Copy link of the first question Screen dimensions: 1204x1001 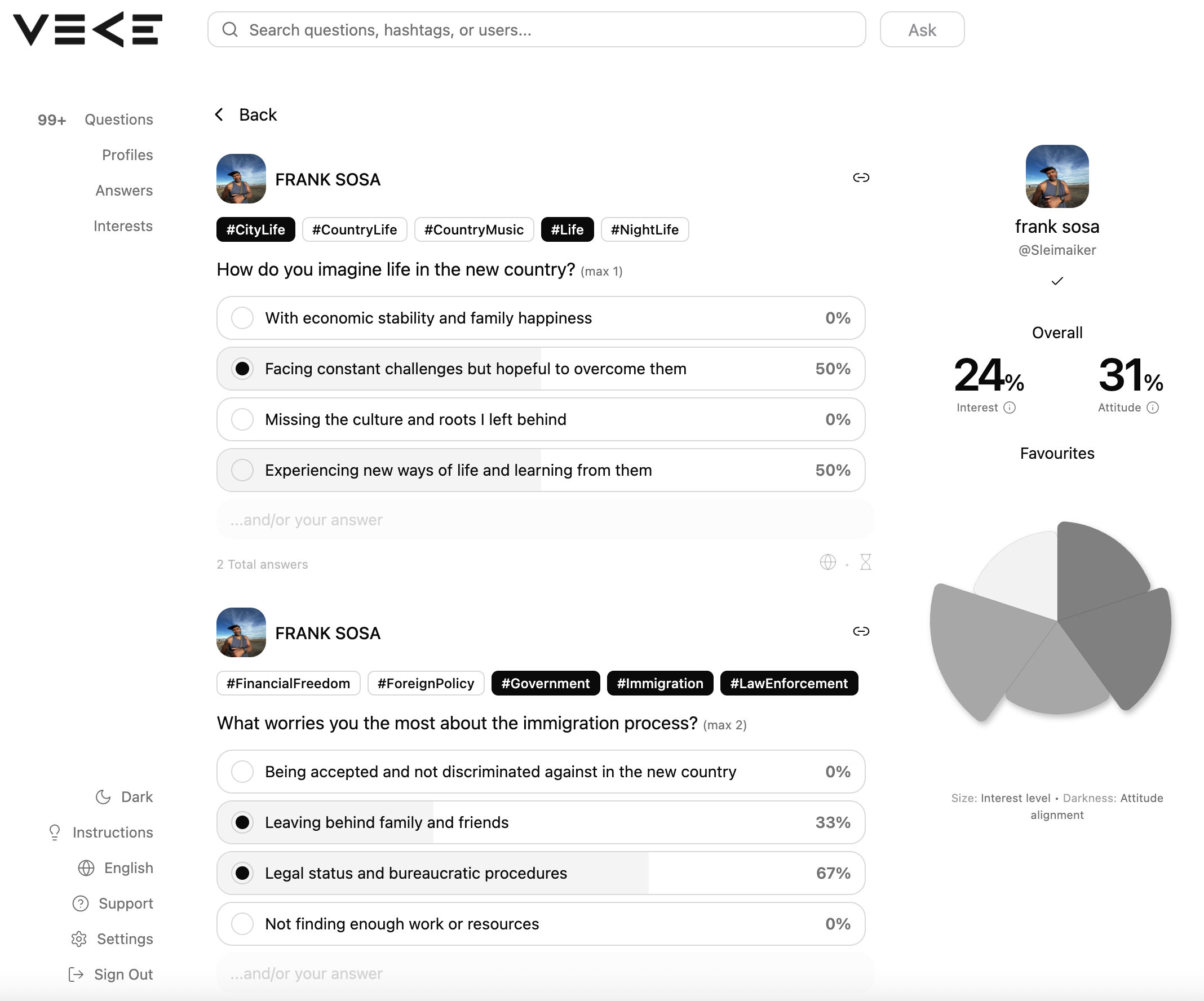click(x=861, y=178)
